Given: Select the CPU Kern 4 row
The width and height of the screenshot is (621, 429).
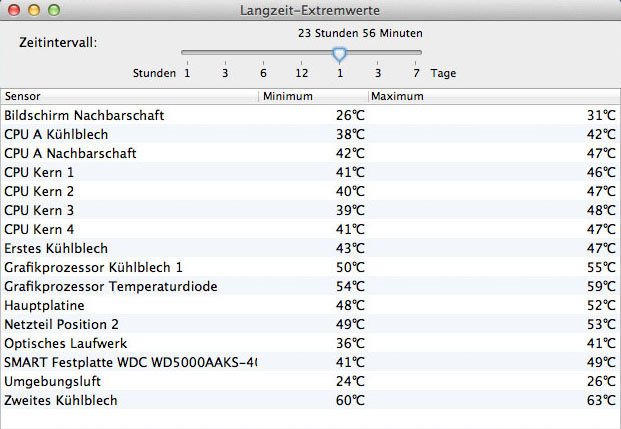Looking at the screenshot, I should (x=310, y=229).
